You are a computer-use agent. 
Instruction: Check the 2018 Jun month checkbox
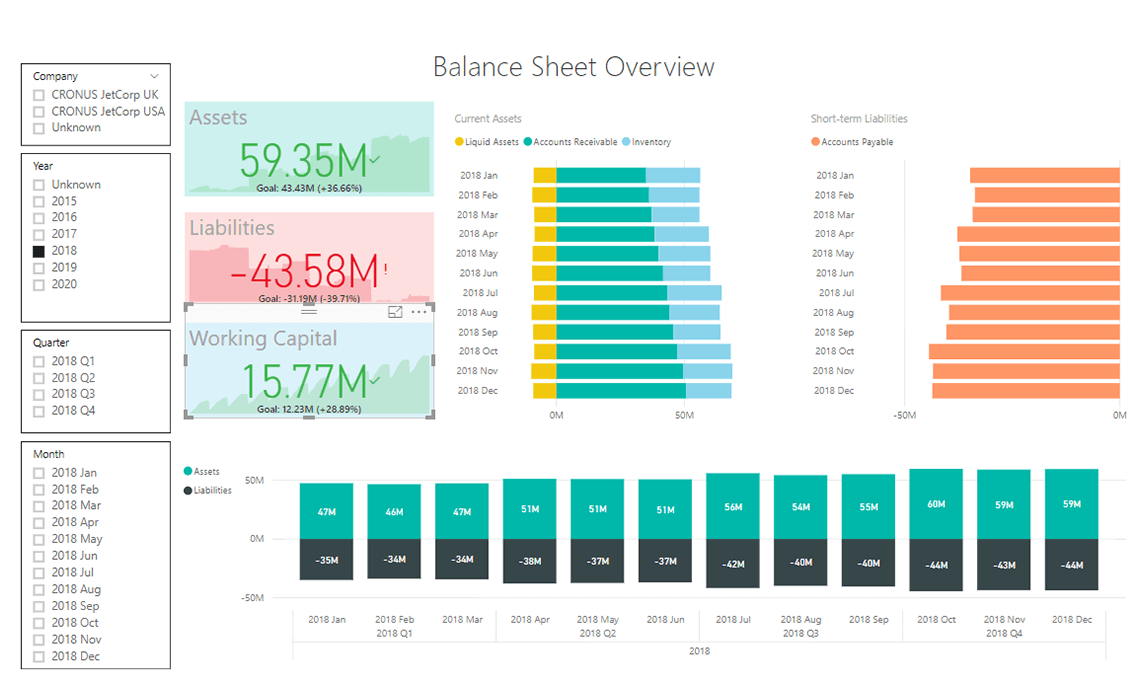pos(39,556)
